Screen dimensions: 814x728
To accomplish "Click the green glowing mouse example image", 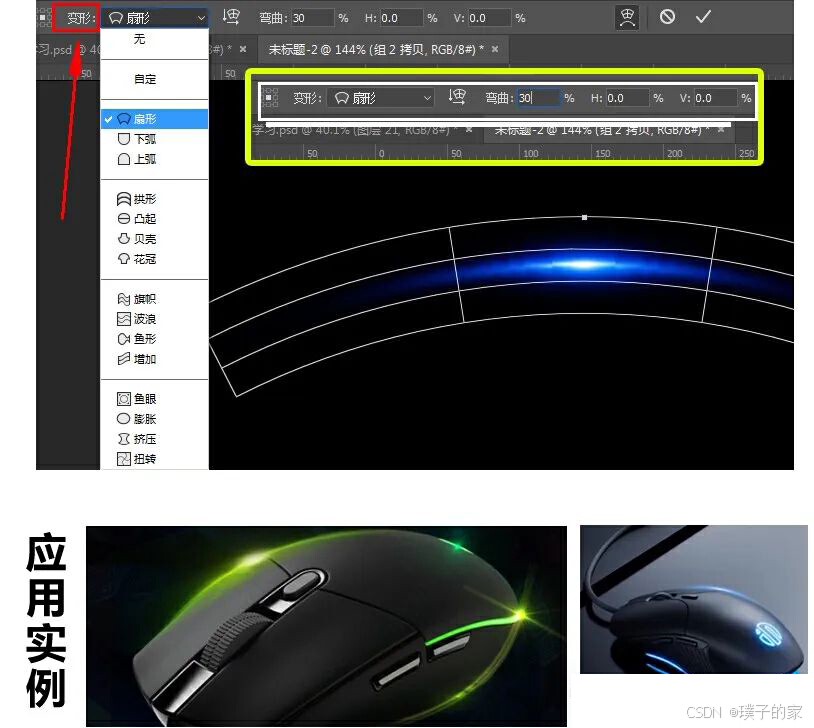I will pos(327,626).
